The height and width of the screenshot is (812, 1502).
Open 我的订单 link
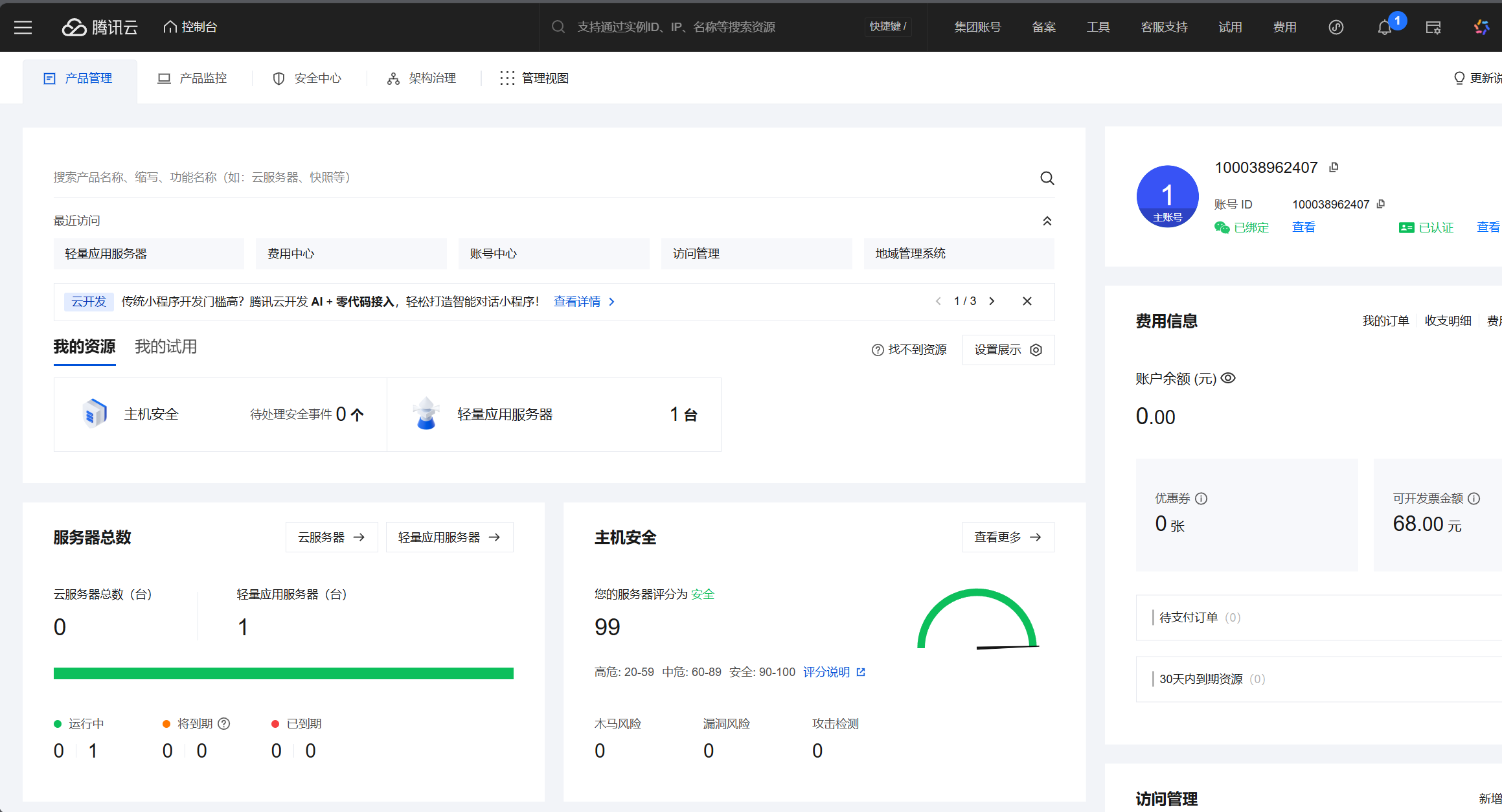[1385, 321]
